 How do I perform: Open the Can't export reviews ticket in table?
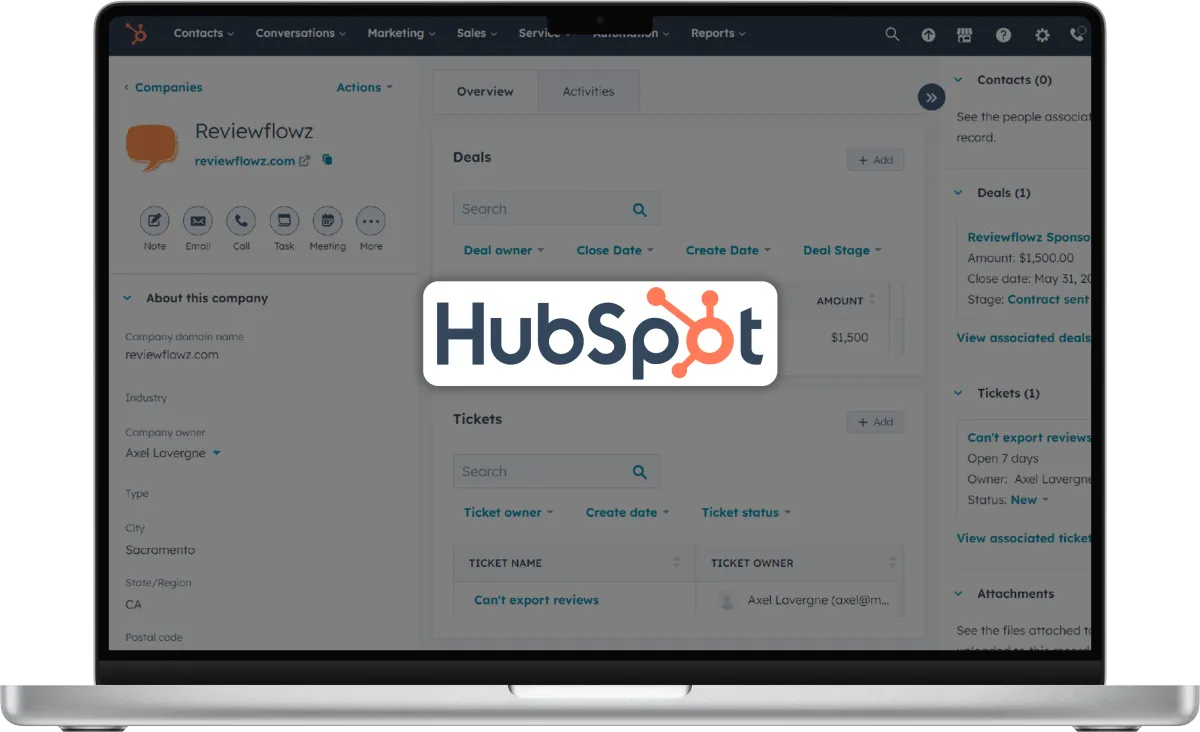pos(536,601)
